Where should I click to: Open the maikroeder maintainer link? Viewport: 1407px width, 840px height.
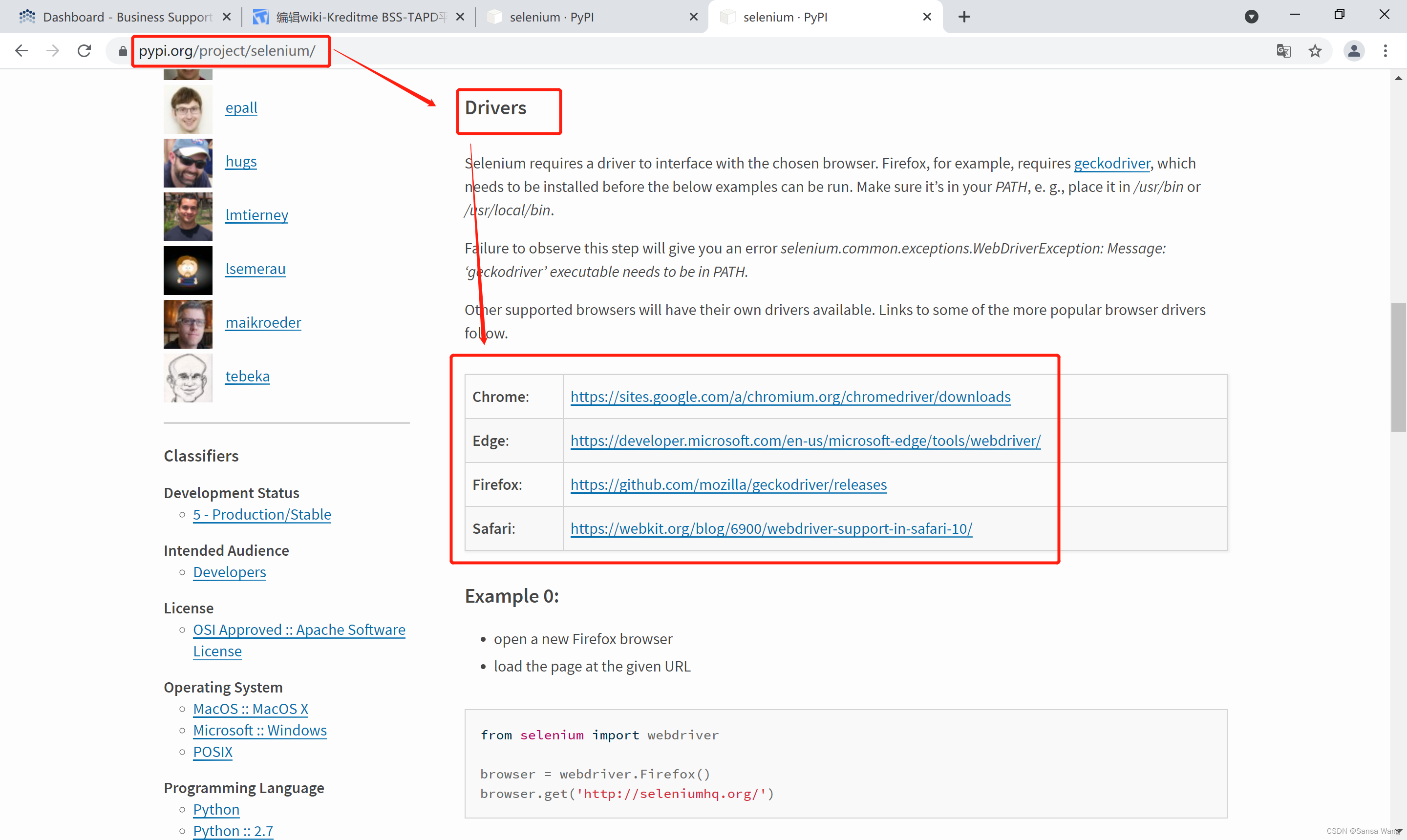(x=263, y=323)
